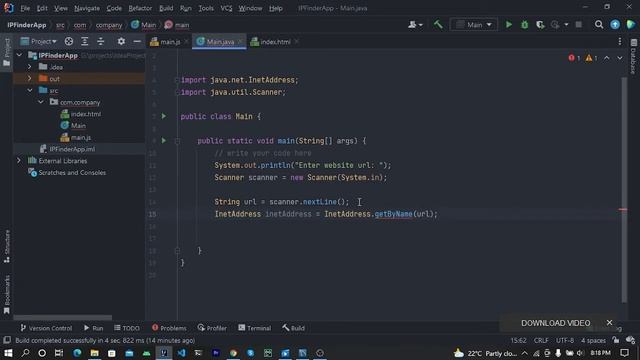Open profiler run options dropdown arrow
The image size is (640, 360).
tap(566, 25)
